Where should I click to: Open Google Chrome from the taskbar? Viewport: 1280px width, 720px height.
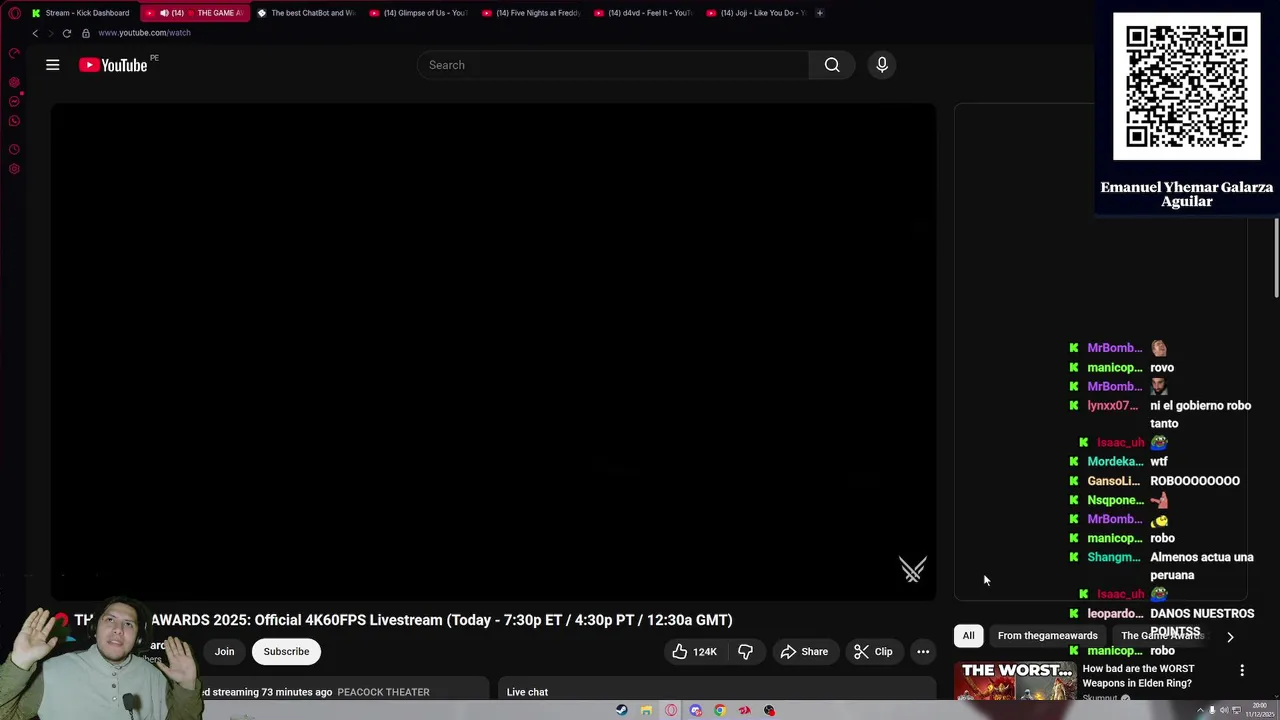click(720, 711)
